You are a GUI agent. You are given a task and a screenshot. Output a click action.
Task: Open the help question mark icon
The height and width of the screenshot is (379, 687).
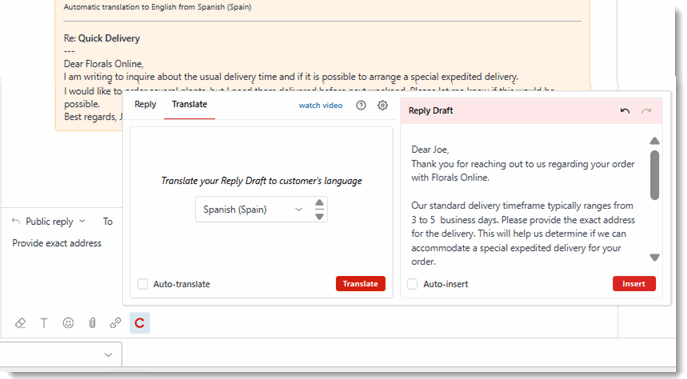[361, 105]
